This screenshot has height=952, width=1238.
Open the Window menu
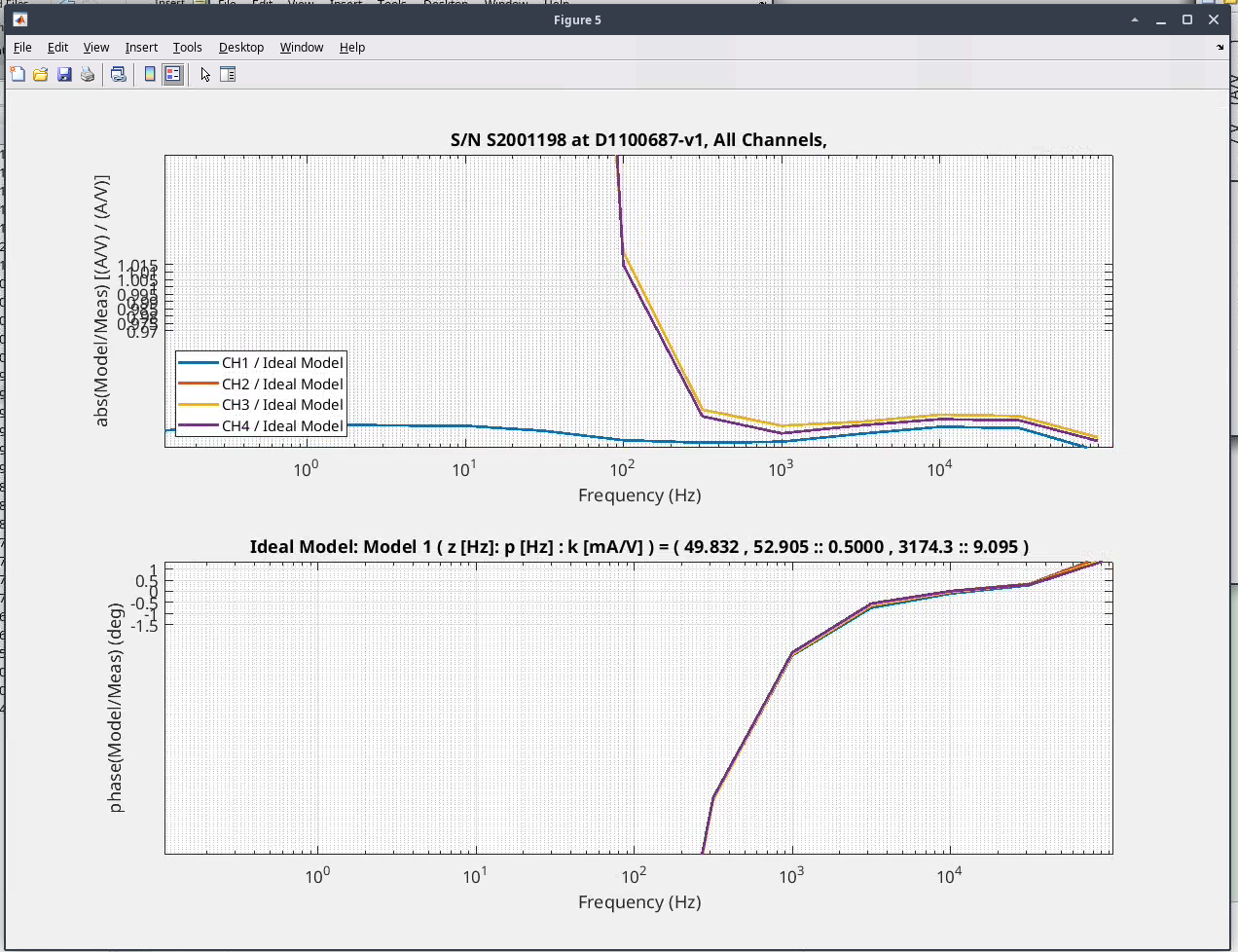pos(301,47)
